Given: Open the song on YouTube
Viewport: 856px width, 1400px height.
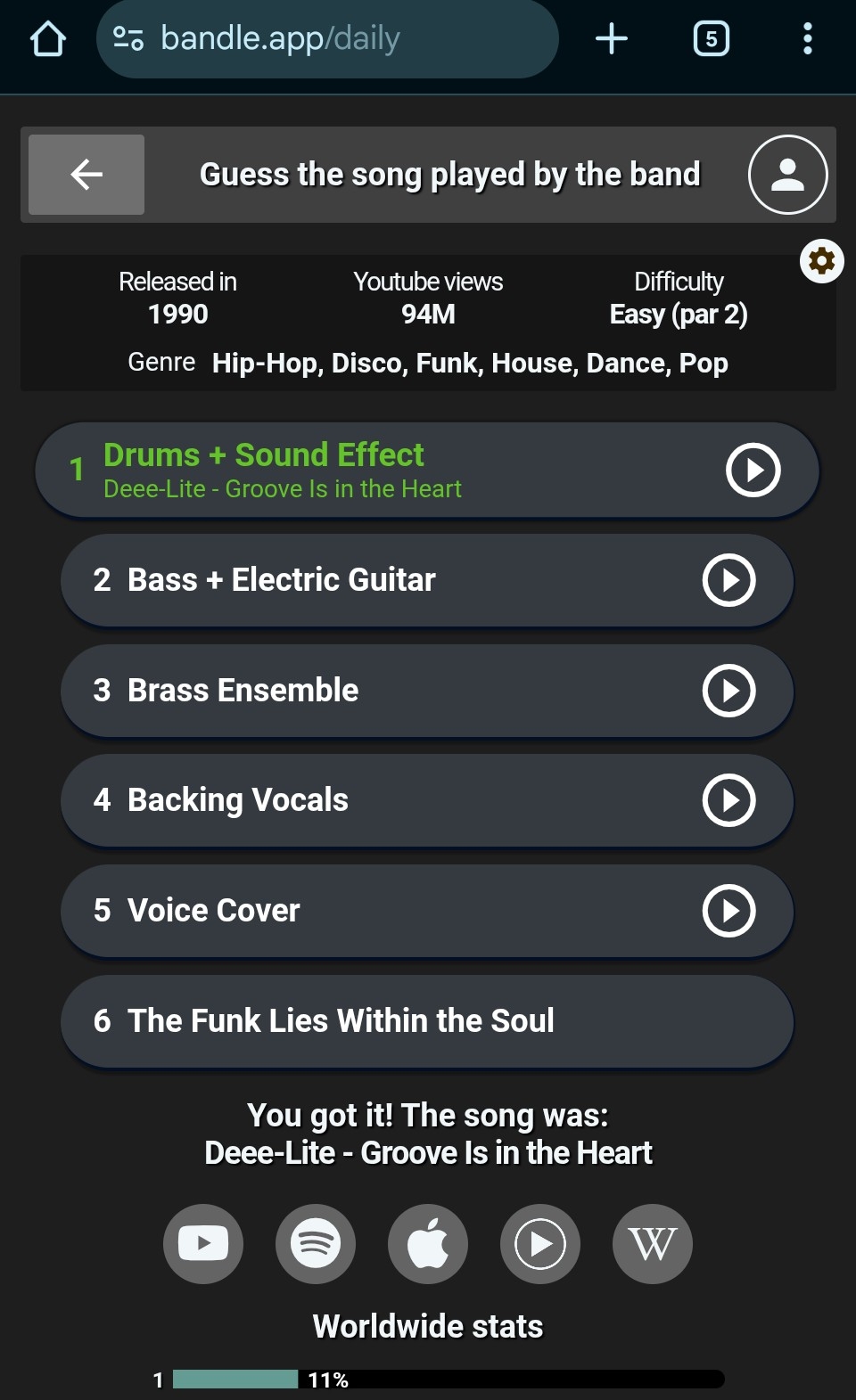Looking at the screenshot, I should (x=203, y=1243).
